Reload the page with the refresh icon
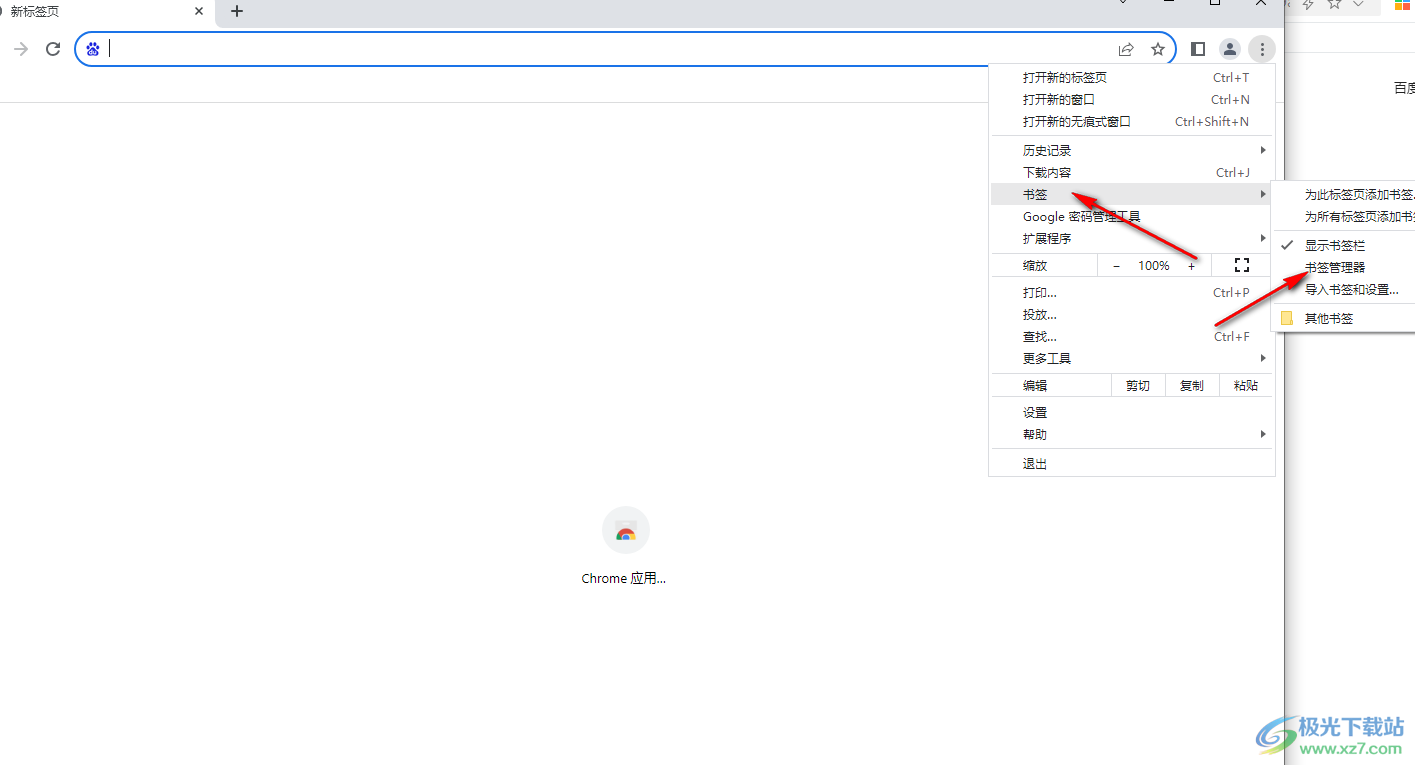 [53, 49]
